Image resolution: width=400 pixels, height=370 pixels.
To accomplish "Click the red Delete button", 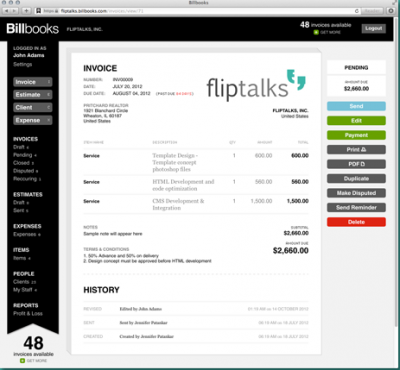I will click(x=356, y=222).
